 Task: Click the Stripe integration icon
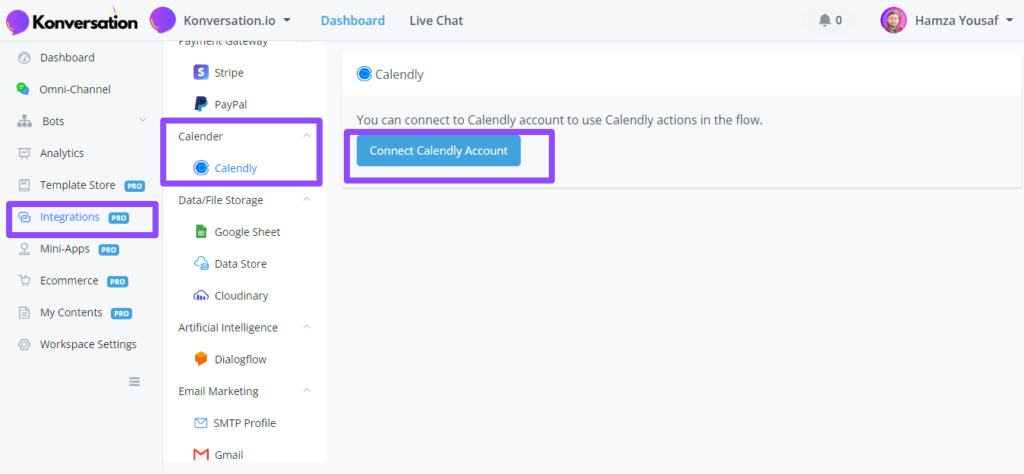tap(201, 72)
